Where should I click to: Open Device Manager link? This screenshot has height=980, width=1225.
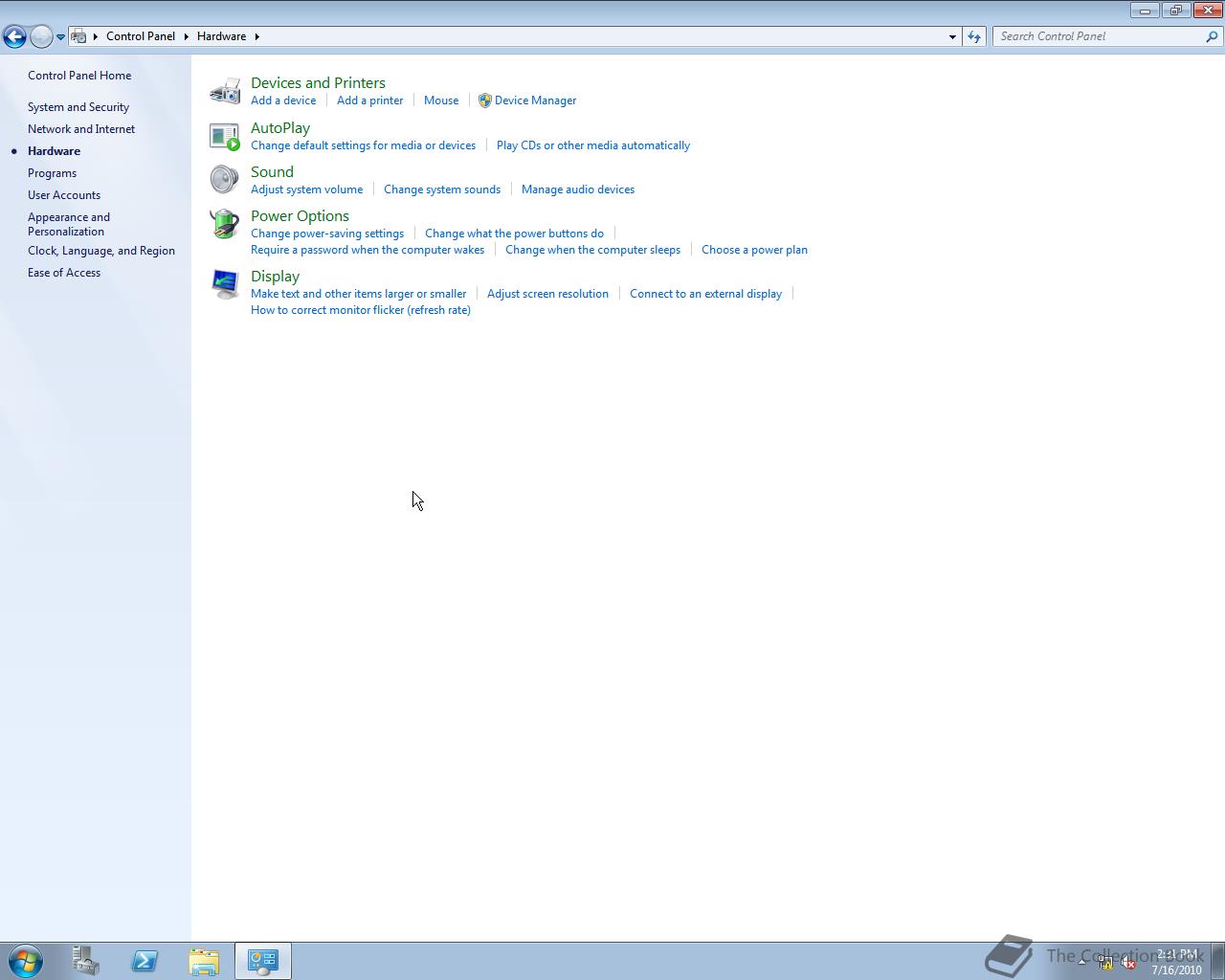(535, 100)
